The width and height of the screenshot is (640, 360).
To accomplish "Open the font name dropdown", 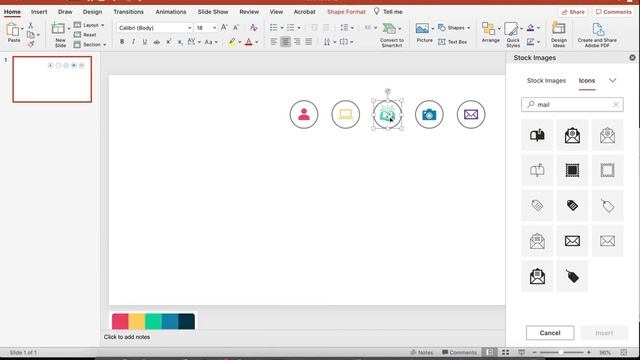I will coord(189,28).
